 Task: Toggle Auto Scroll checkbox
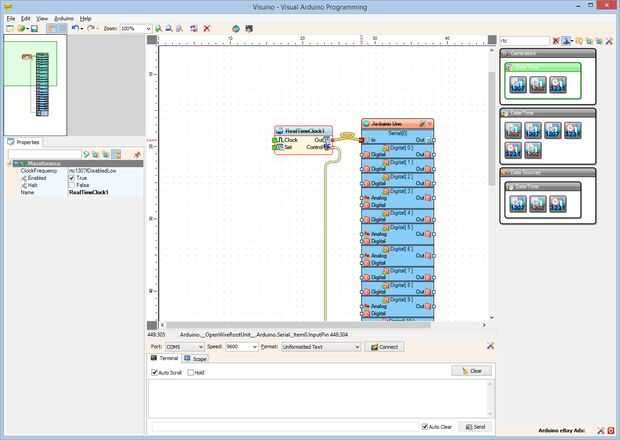tap(155, 372)
